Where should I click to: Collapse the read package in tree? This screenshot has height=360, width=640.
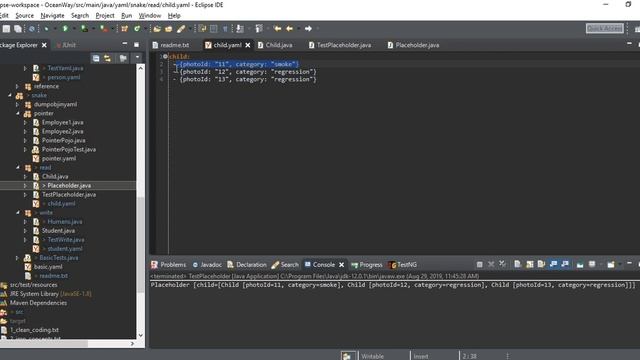[18, 167]
